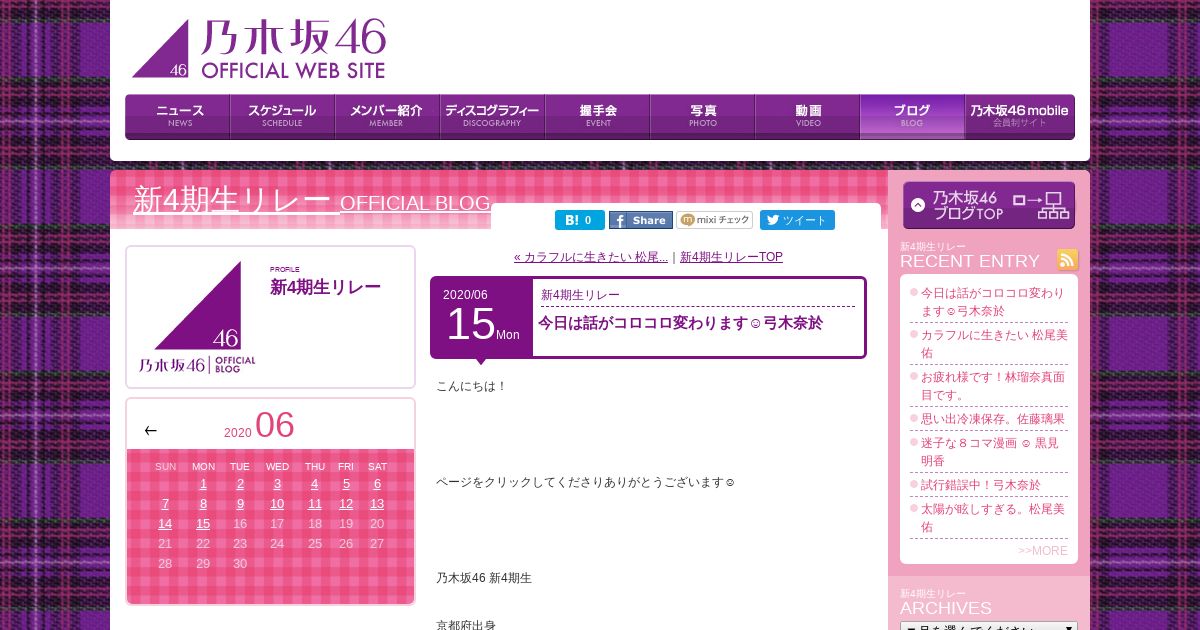Select calendar date 12
This screenshot has width=1200, height=630.
click(x=346, y=504)
